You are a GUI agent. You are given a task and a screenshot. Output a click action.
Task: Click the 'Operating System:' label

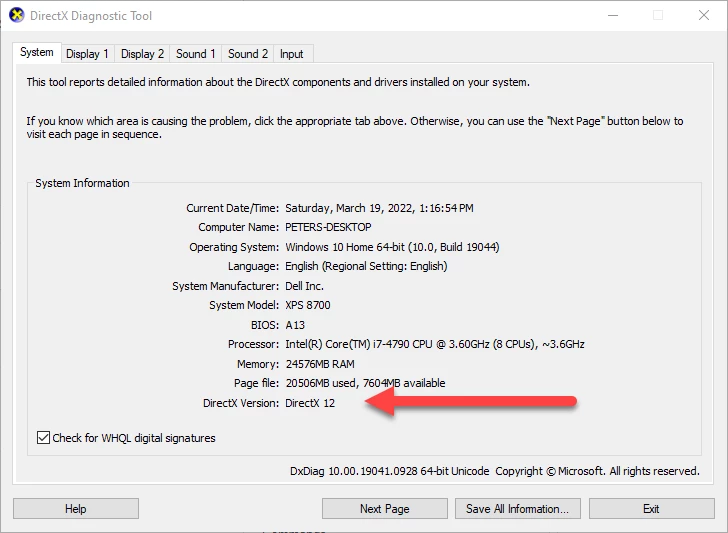pyautogui.click(x=234, y=247)
